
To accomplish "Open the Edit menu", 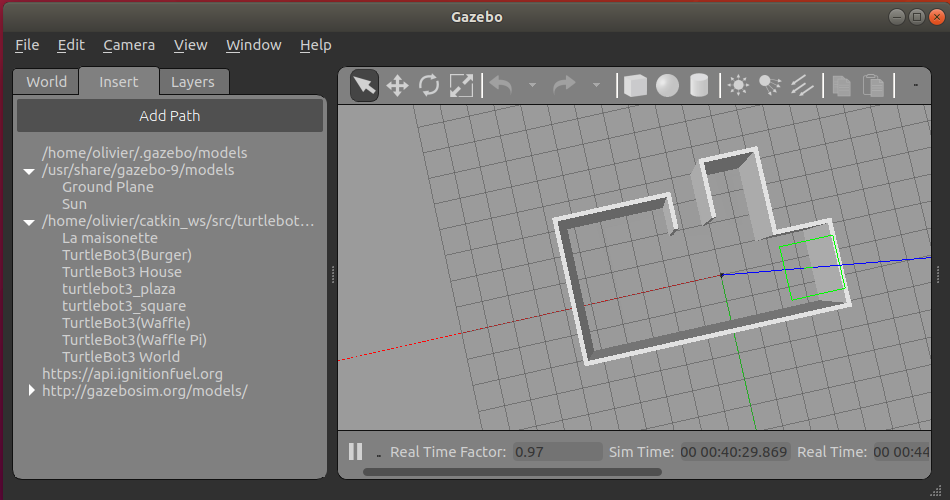I will 71,45.
